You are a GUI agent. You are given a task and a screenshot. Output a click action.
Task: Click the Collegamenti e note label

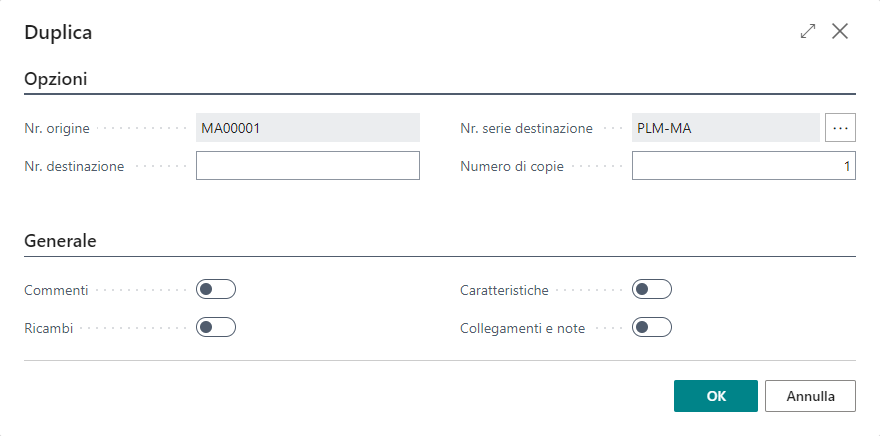(522, 328)
